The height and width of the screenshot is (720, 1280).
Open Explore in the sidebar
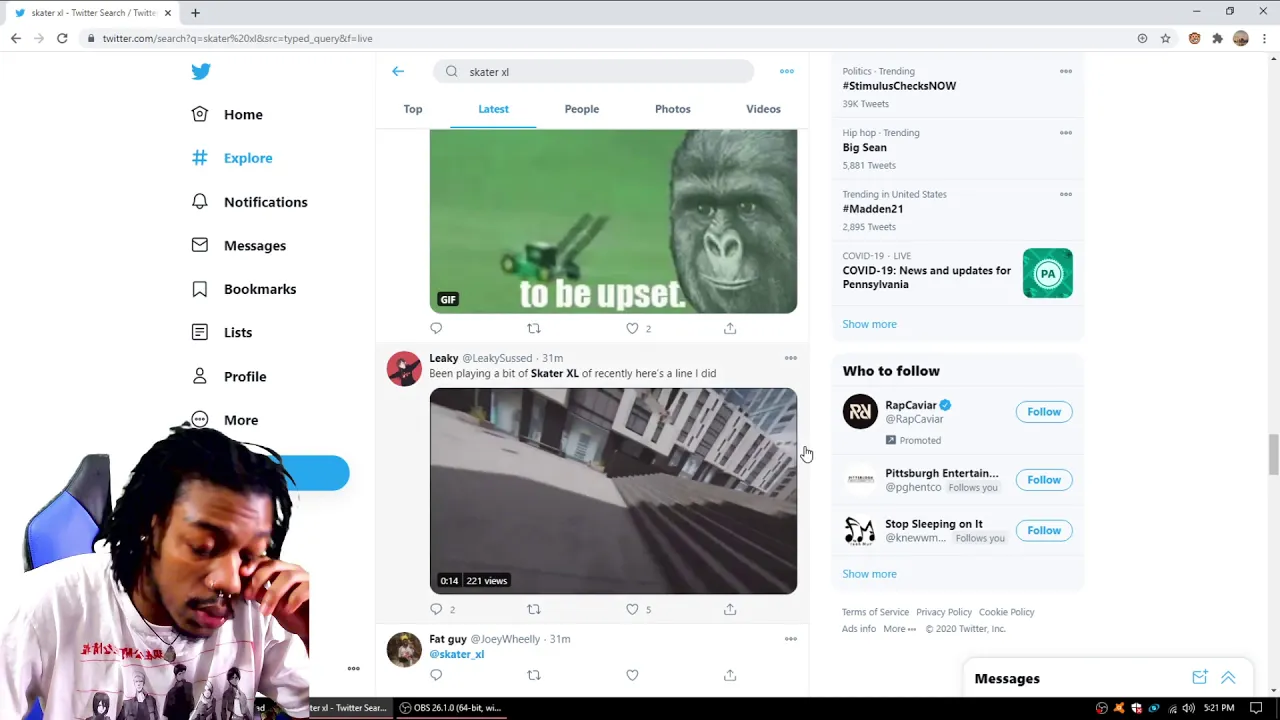[x=232, y=158]
